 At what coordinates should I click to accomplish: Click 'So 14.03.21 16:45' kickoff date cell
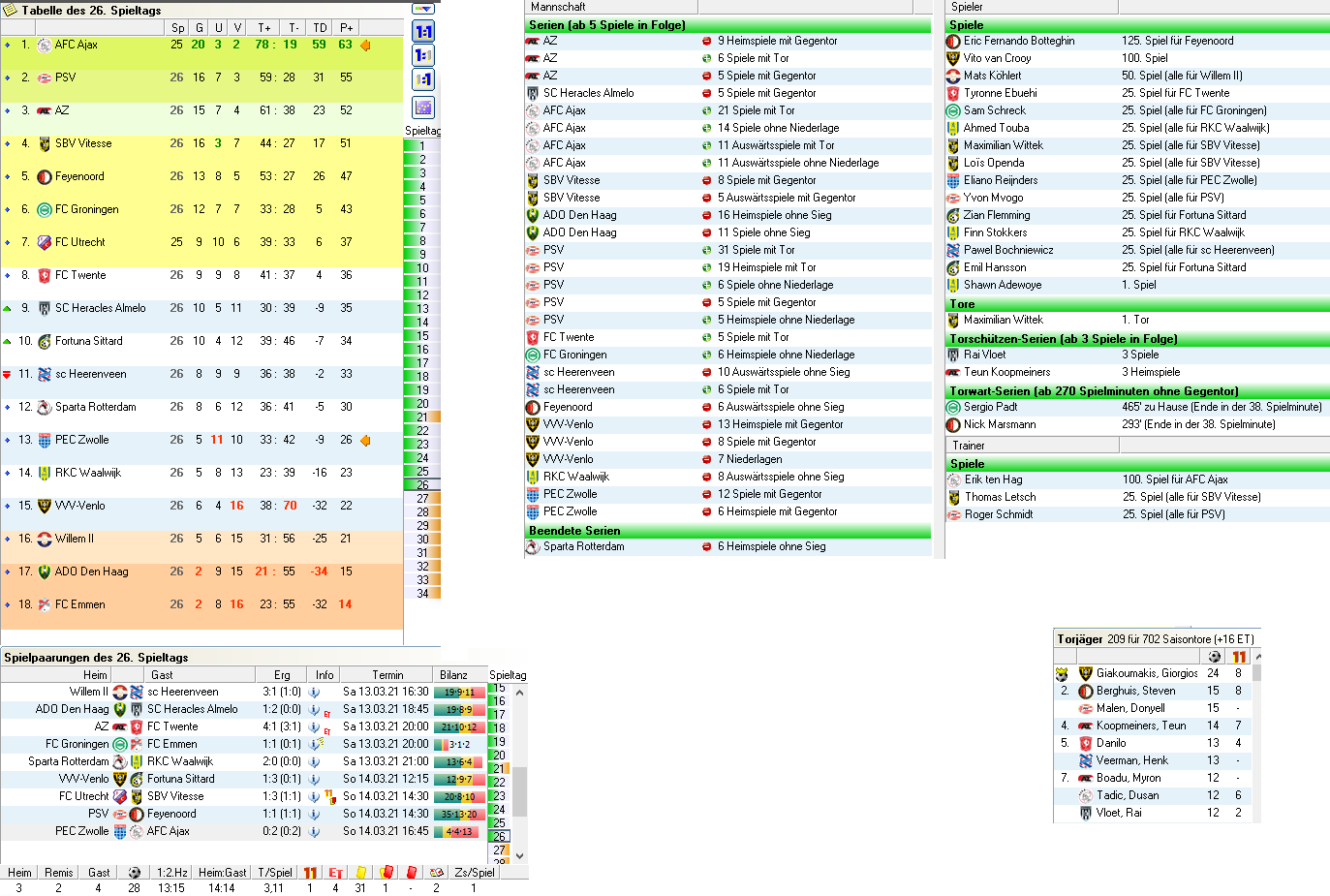386,831
